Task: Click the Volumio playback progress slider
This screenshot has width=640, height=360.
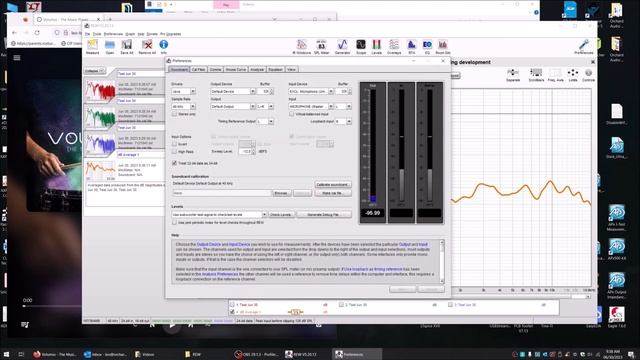Action: point(52,306)
